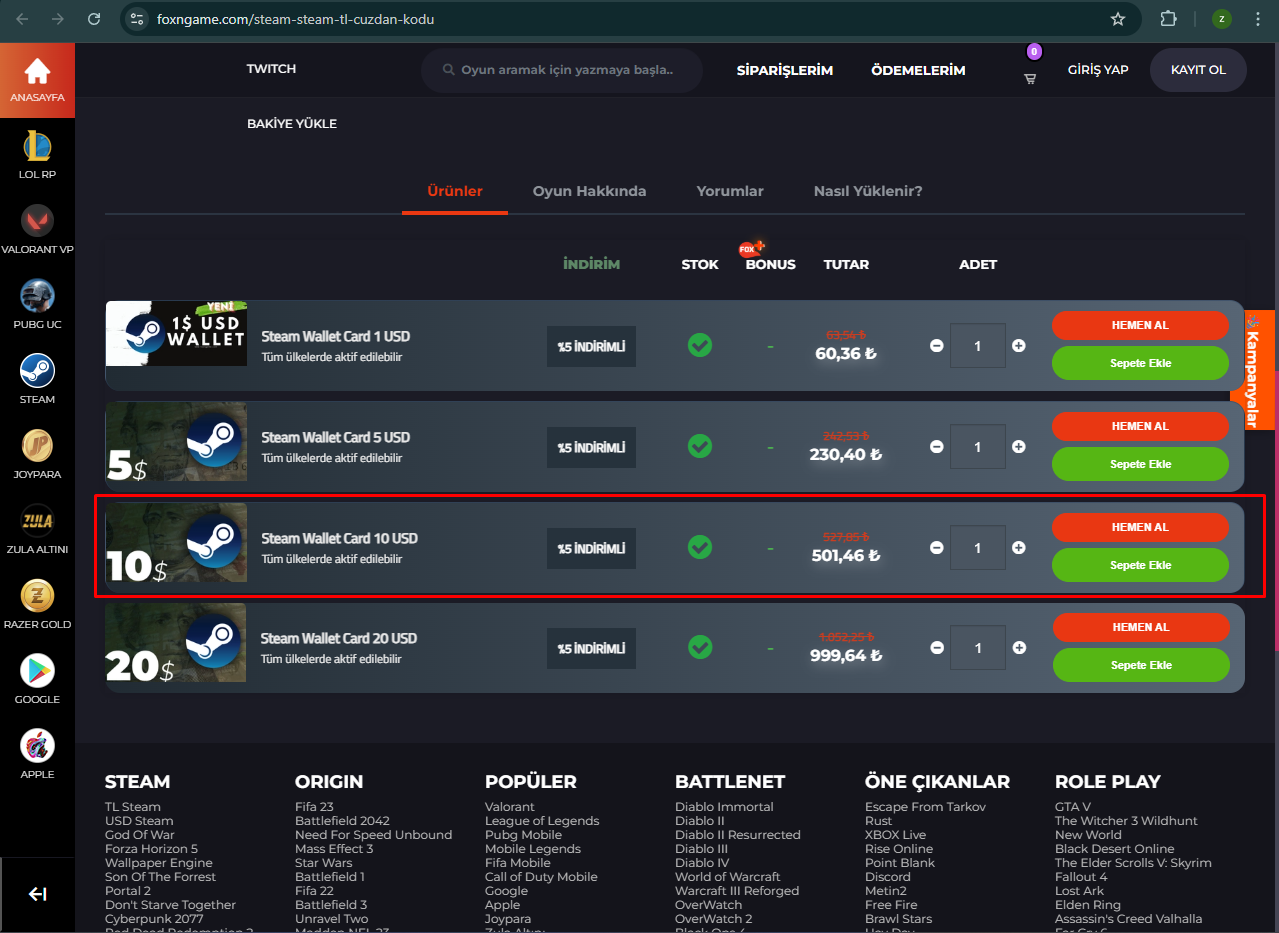Click quantity field for 10 USD card
1279x933 pixels.
coord(977,548)
